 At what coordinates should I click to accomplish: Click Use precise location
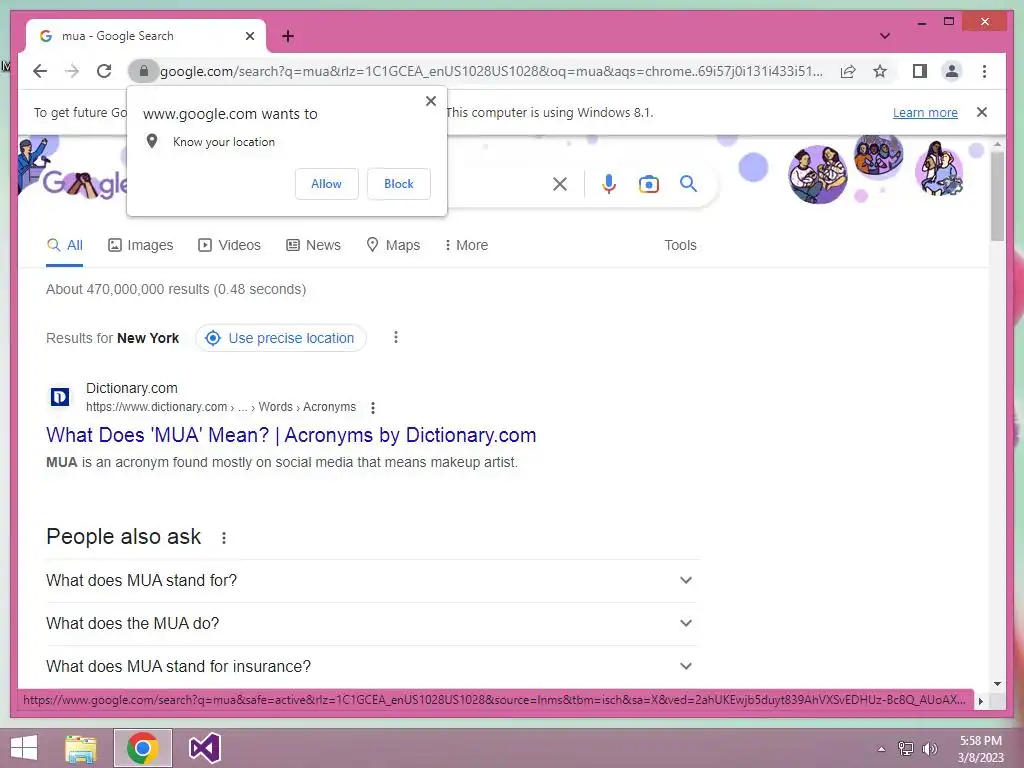281,338
